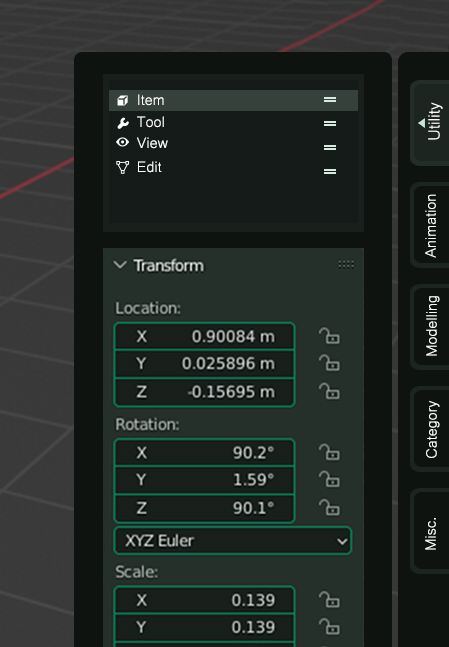Open the Modelling sidebar tab
The height and width of the screenshot is (647, 449).
click(430, 326)
